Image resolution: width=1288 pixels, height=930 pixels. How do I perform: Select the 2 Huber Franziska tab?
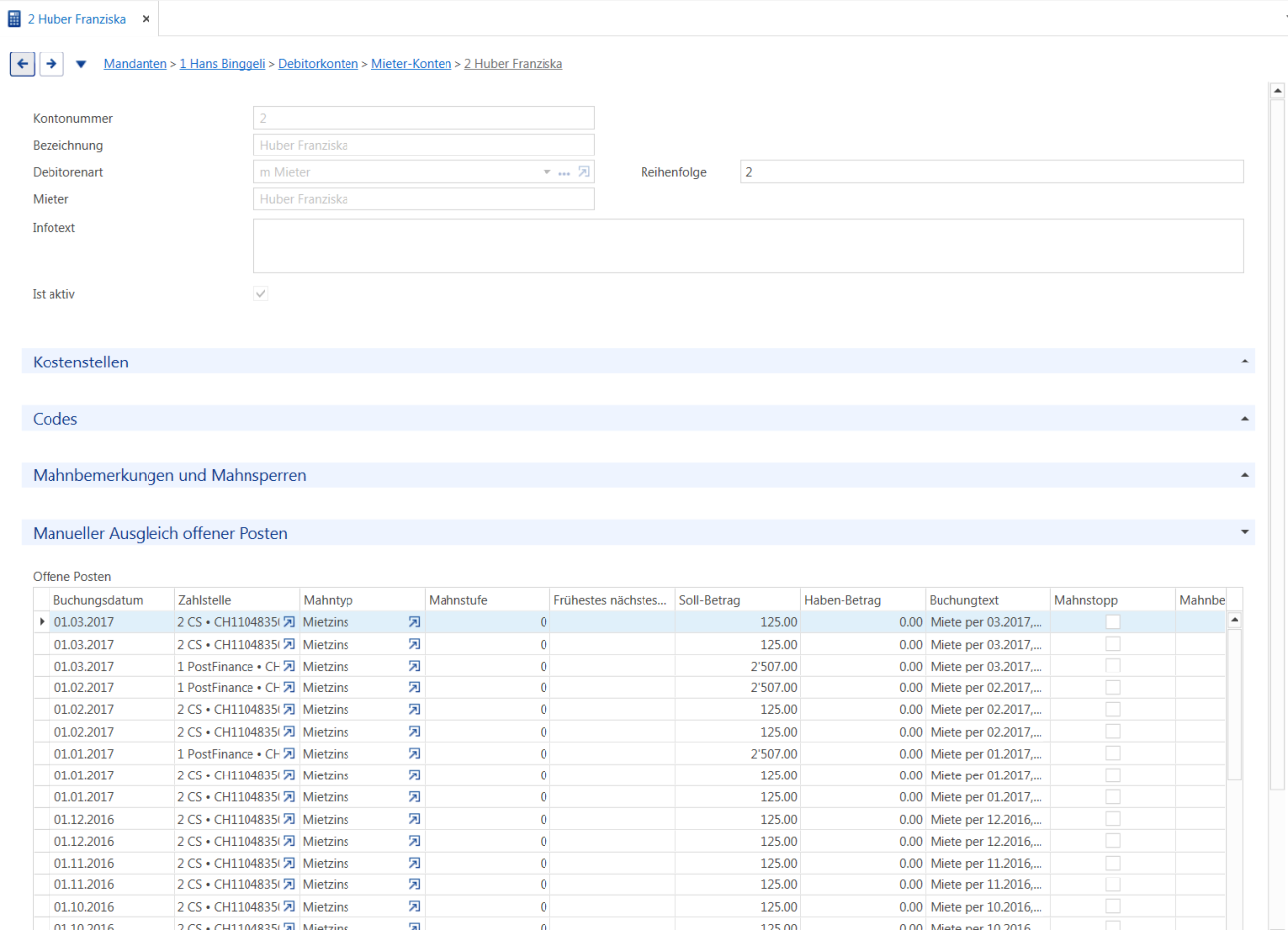(76, 19)
